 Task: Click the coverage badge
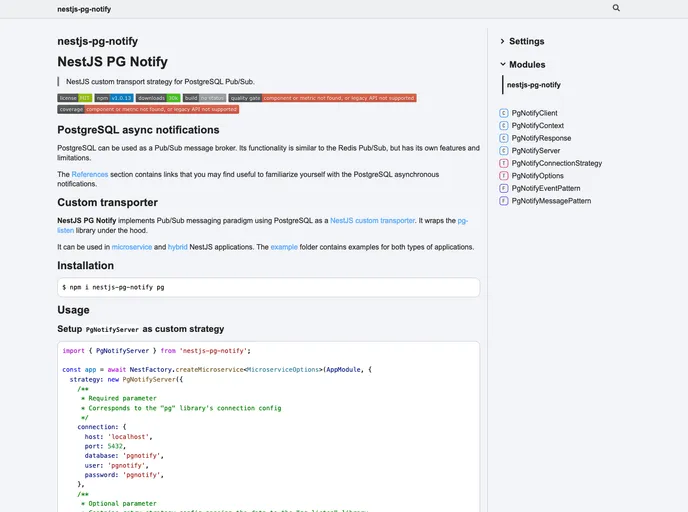148,109
